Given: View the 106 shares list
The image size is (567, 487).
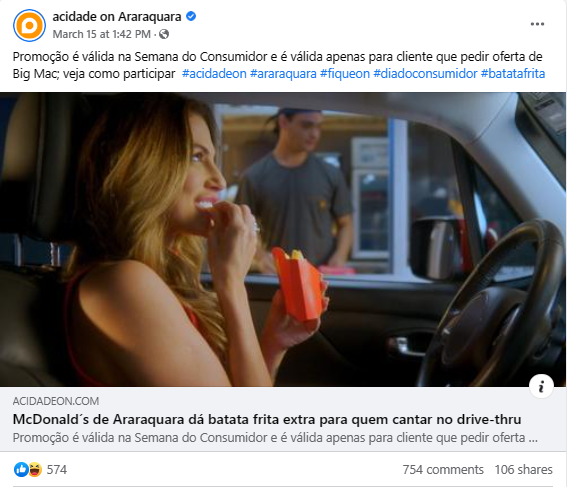Looking at the screenshot, I should [523, 469].
